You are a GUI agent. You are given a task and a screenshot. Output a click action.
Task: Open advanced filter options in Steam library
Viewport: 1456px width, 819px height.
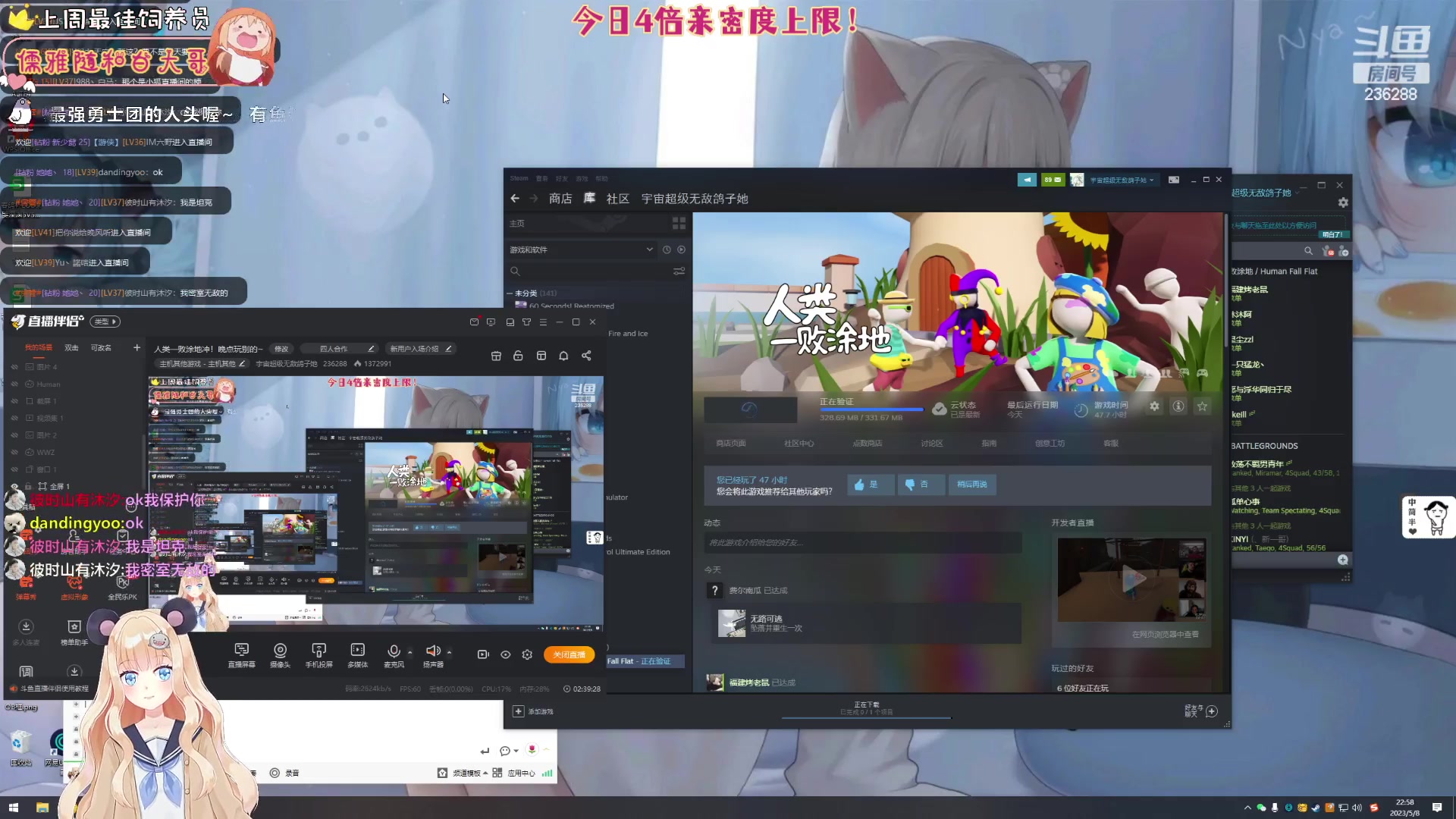coord(679,271)
